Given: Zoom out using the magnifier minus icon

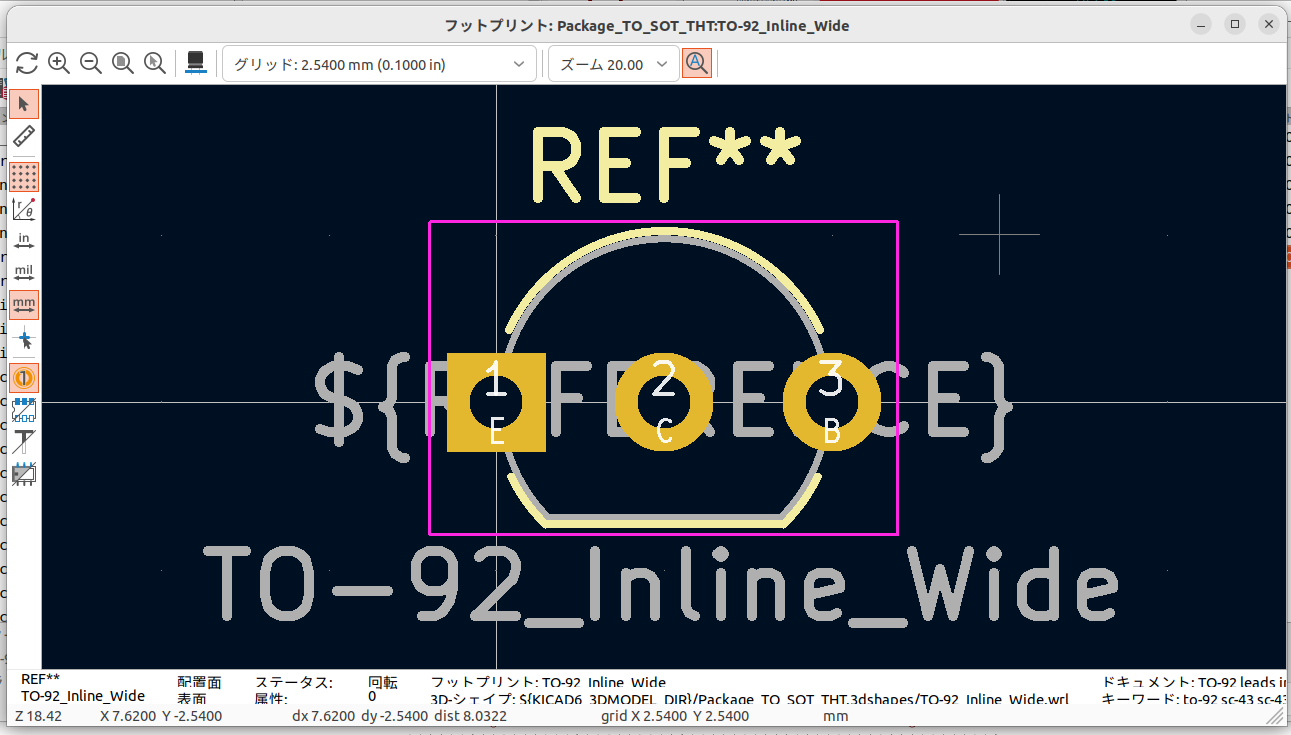Looking at the screenshot, I should pyautogui.click(x=91, y=64).
